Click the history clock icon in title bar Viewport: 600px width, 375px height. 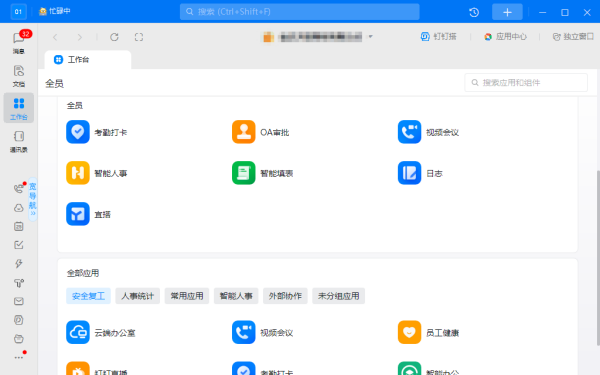pos(474,12)
